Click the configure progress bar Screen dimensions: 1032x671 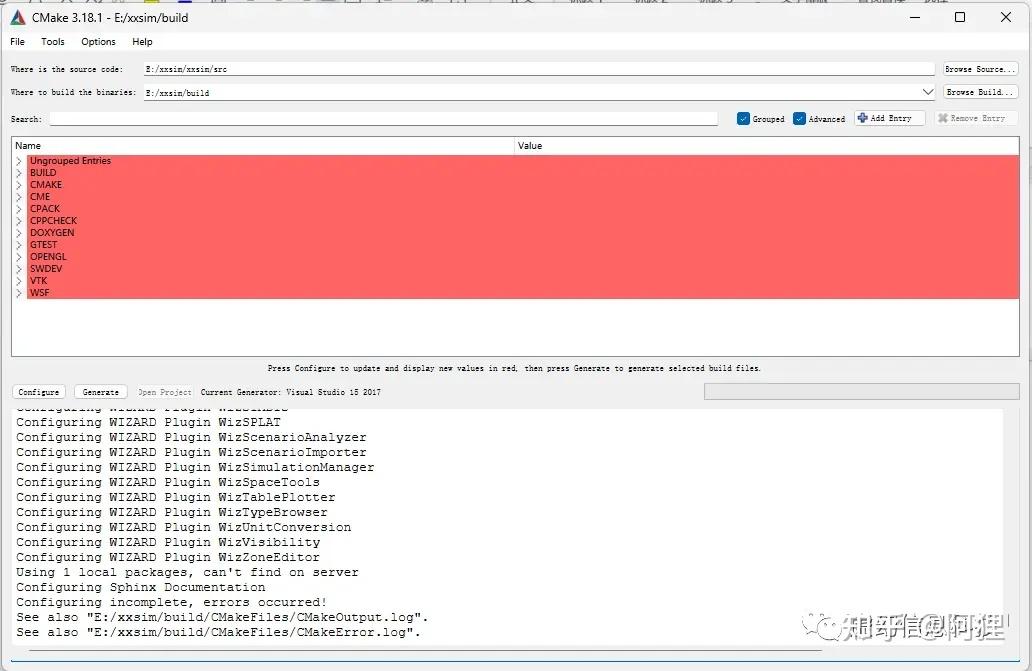(862, 392)
